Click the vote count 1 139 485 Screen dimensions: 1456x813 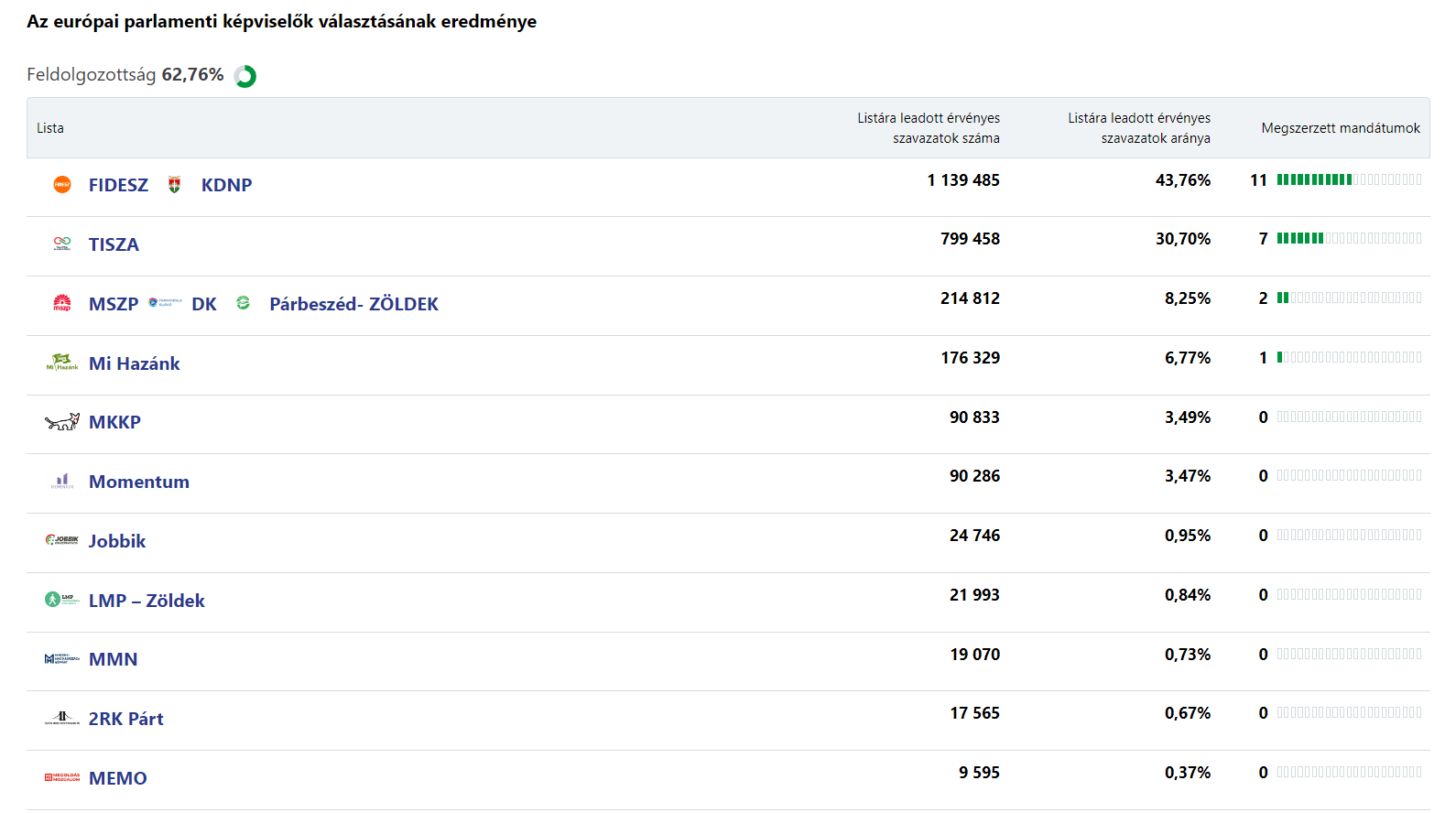pos(963,180)
